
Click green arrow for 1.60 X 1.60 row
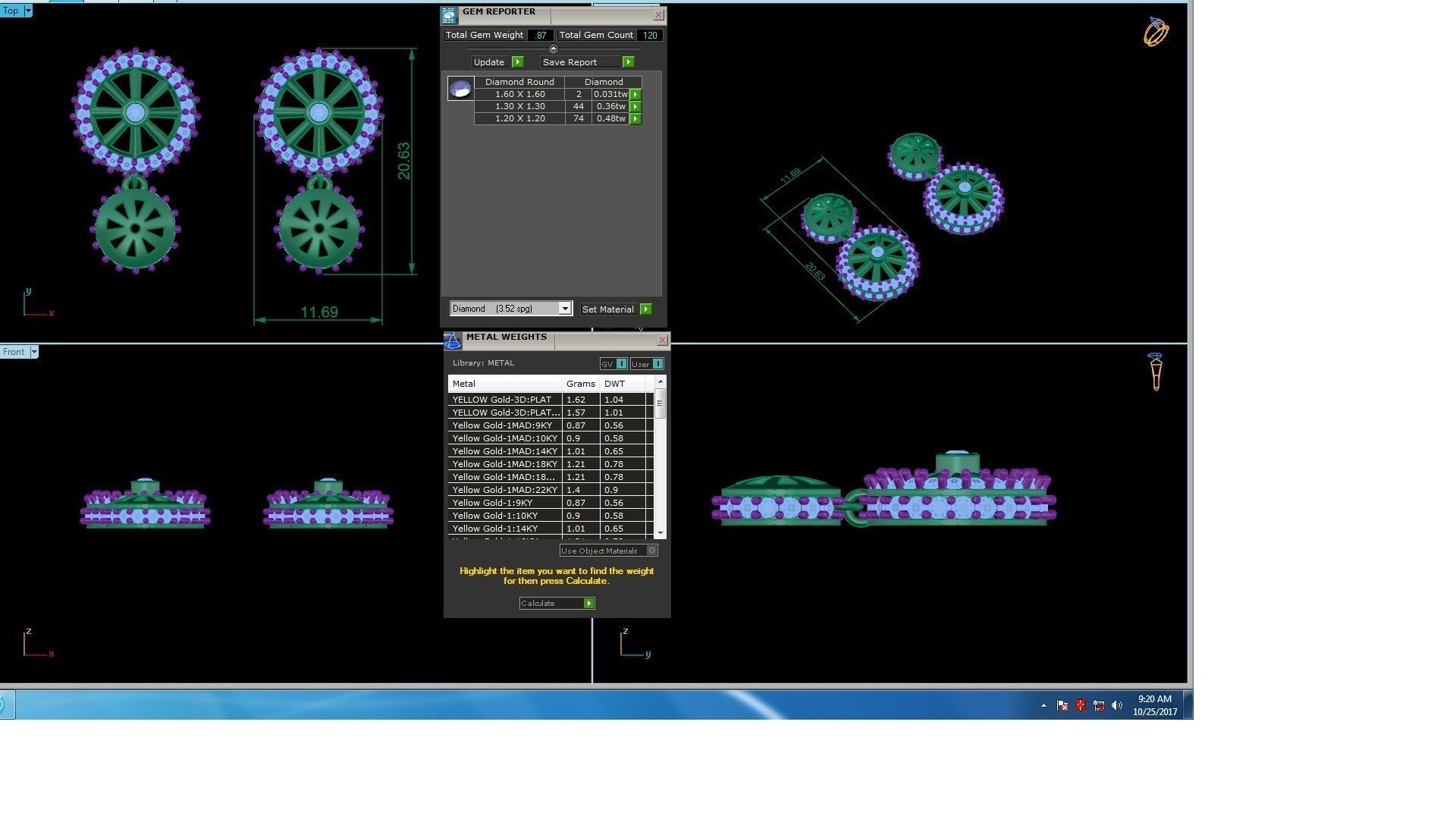coord(635,95)
